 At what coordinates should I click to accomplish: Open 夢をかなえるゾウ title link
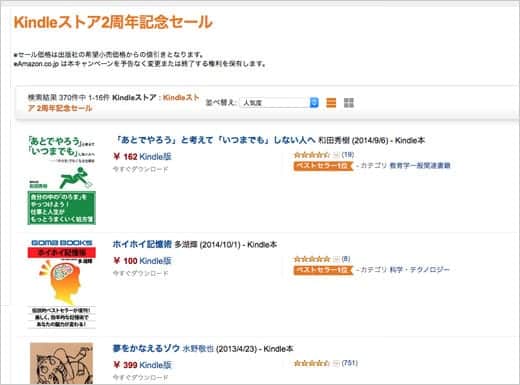146,349
